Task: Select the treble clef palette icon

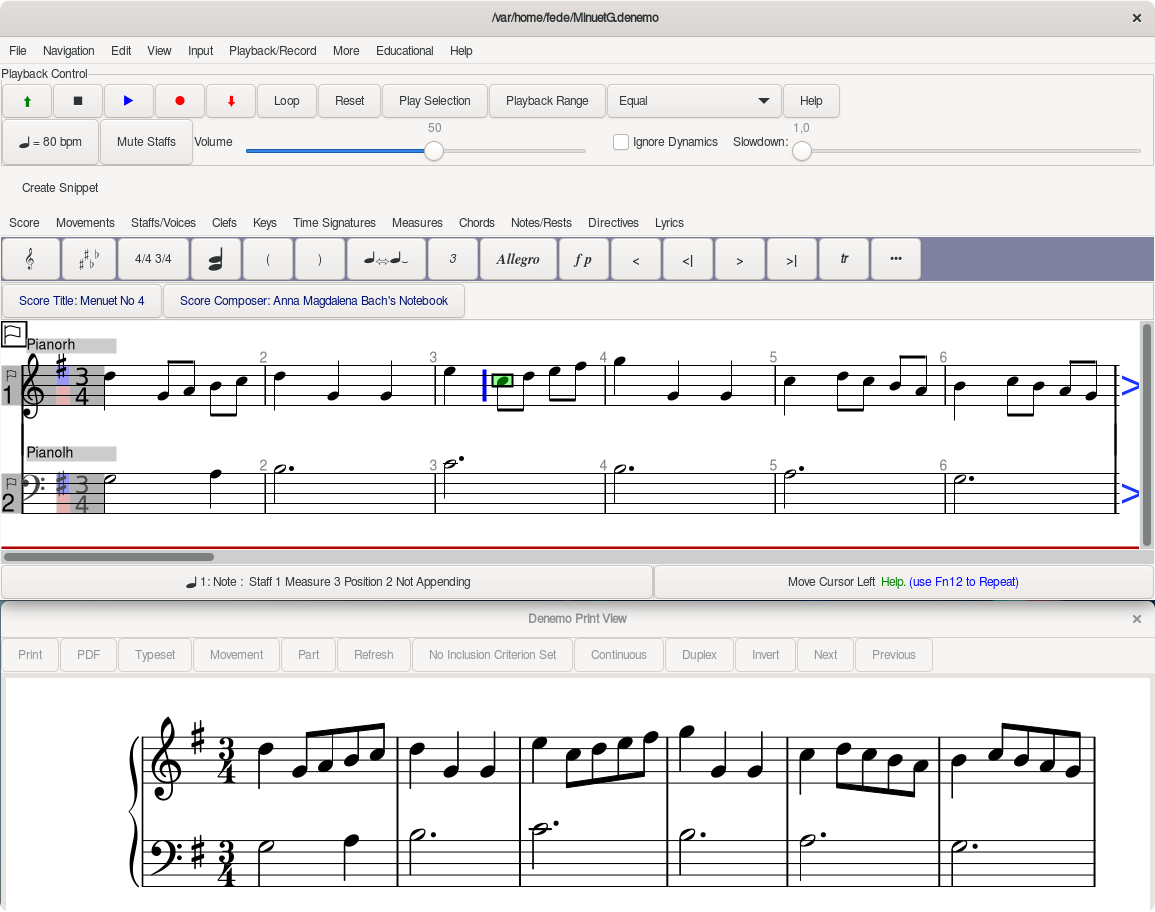Action: pyautogui.click(x=30, y=259)
